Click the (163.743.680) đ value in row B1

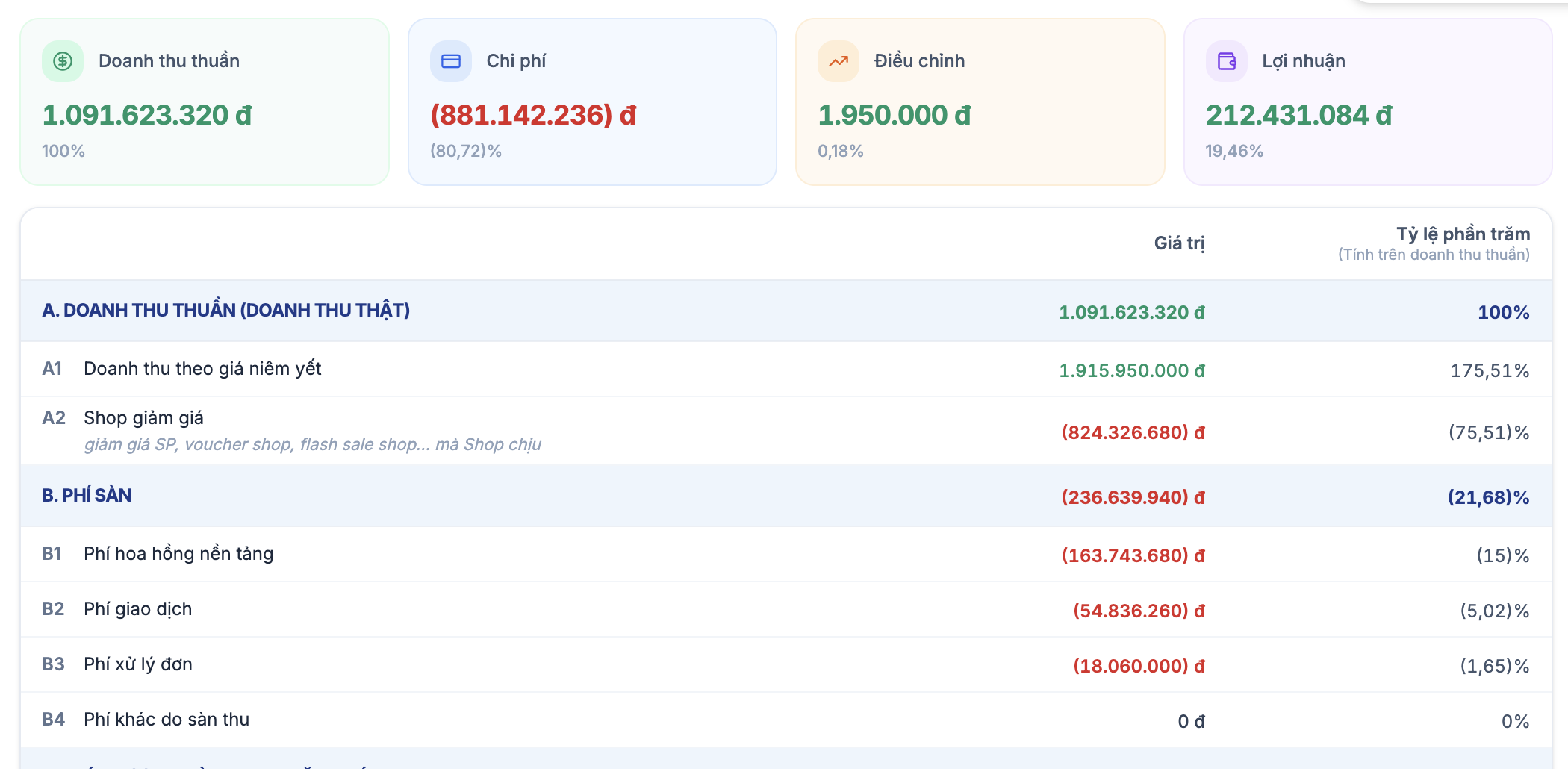pyautogui.click(x=1133, y=555)
